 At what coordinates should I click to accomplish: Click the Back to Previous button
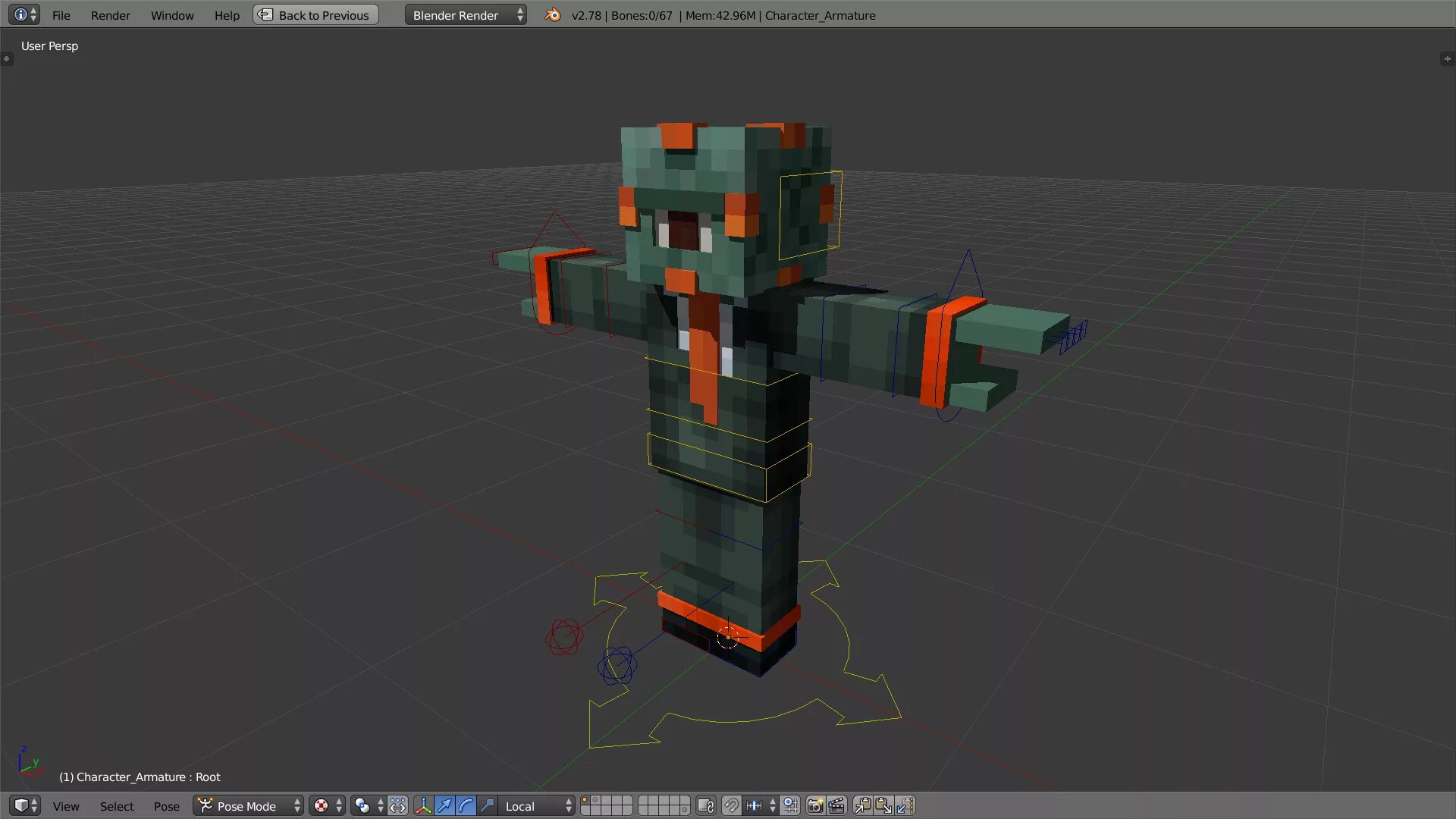315,15
